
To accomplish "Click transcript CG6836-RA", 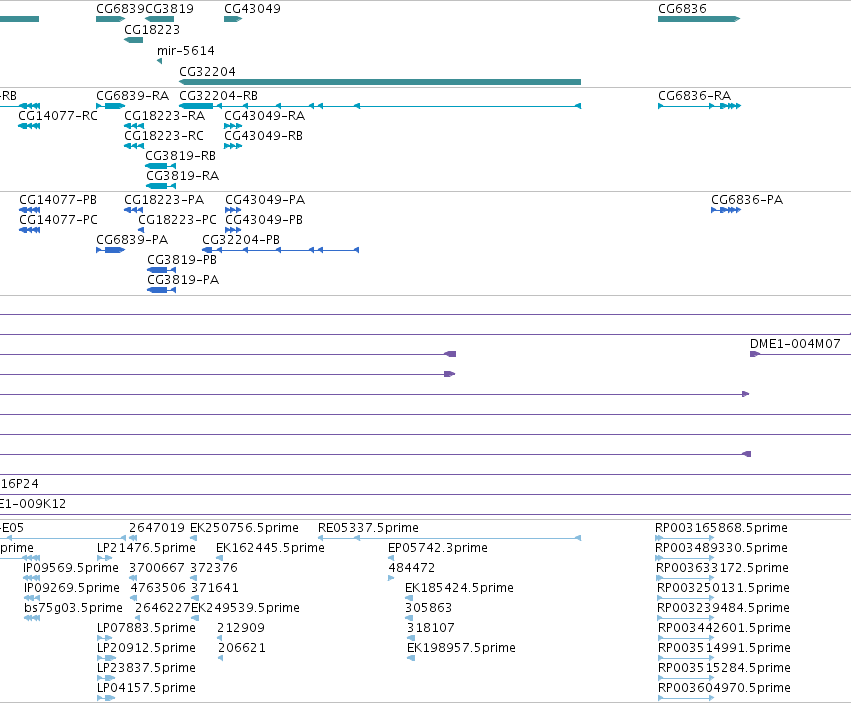I will pos(699,106).
